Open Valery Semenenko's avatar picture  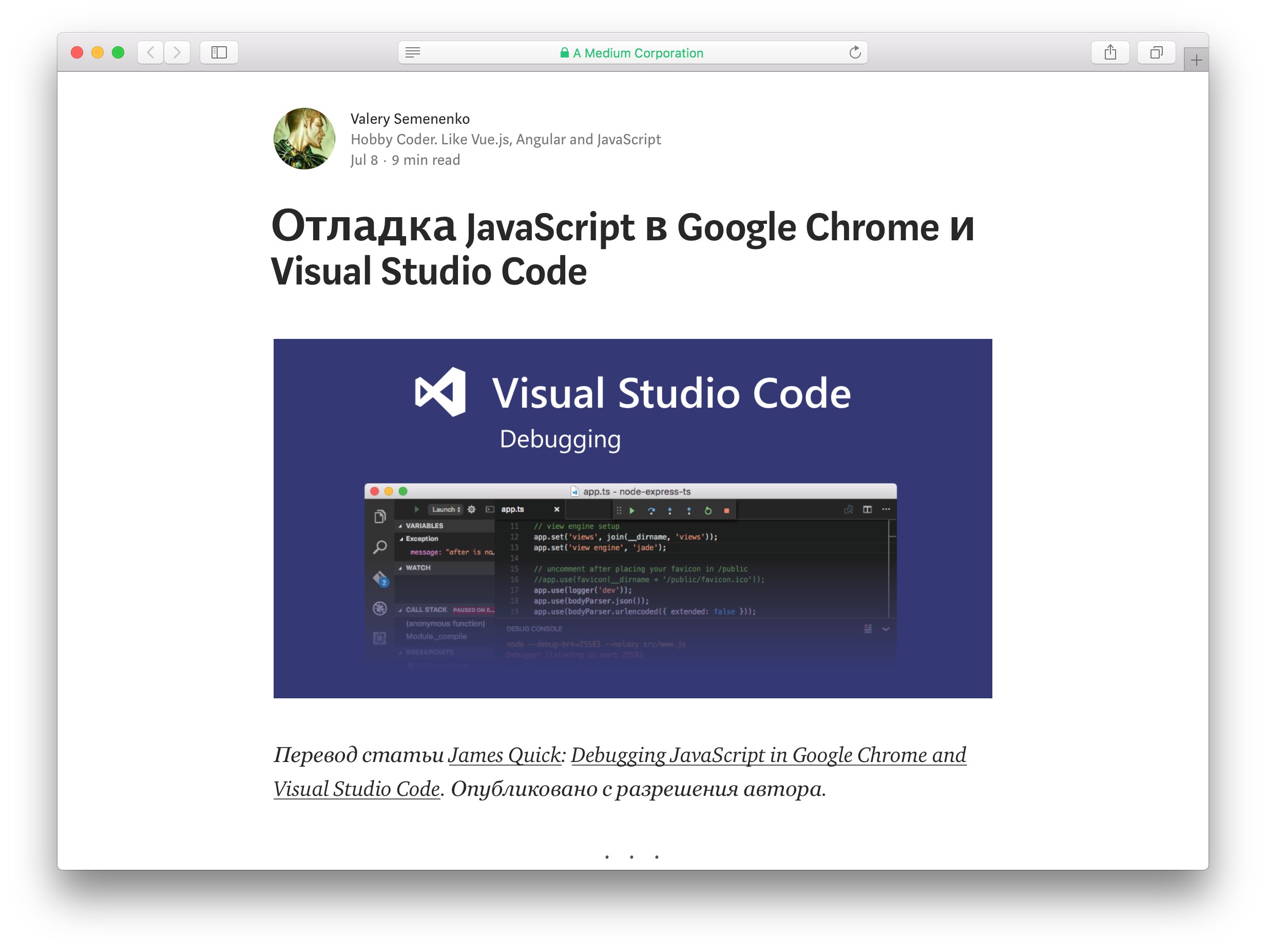(x=304, y=139)
